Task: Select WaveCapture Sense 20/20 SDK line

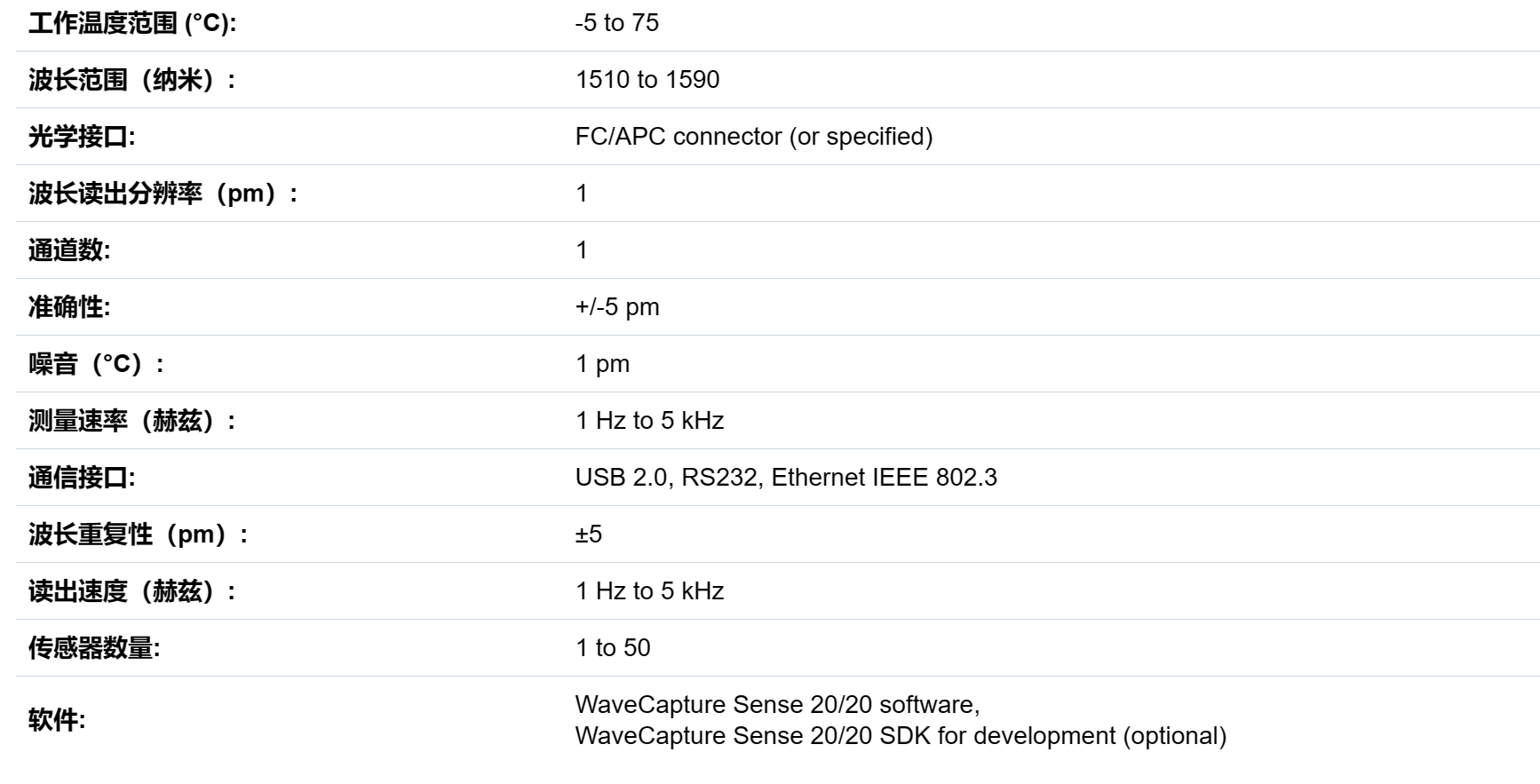Action: coord(901,736)
